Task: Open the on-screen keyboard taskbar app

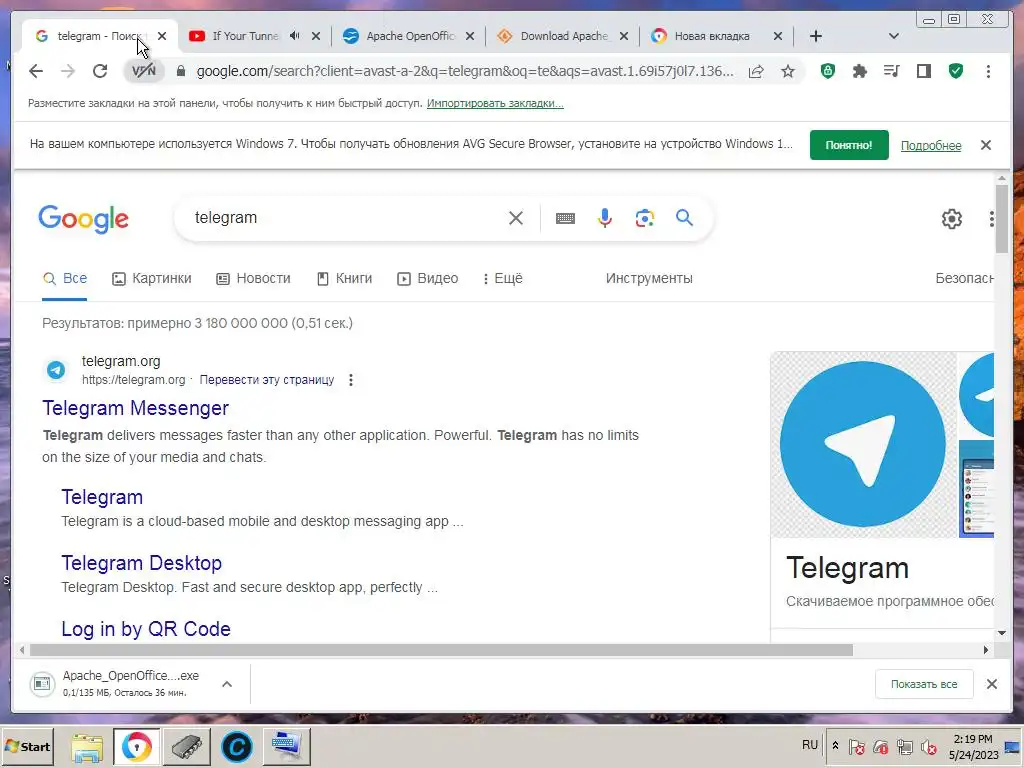Action: [286, 747]
